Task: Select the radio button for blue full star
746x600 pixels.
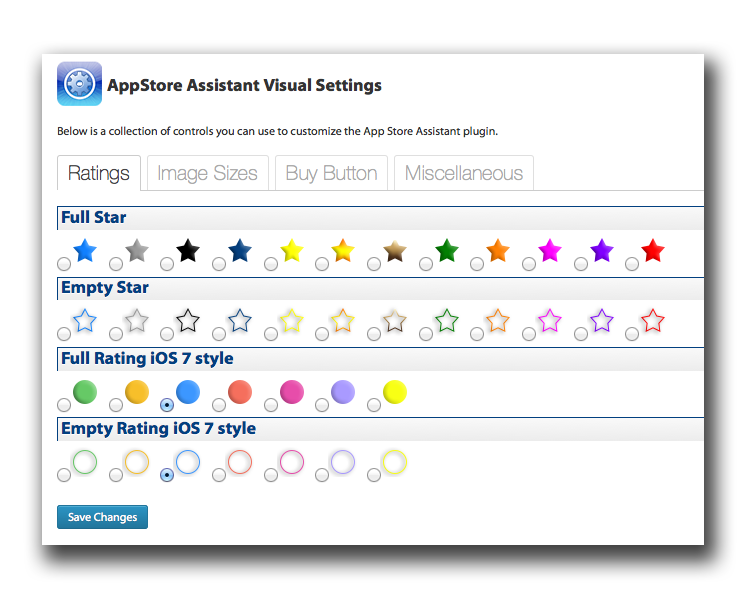Action: click(x=64, y=264)
